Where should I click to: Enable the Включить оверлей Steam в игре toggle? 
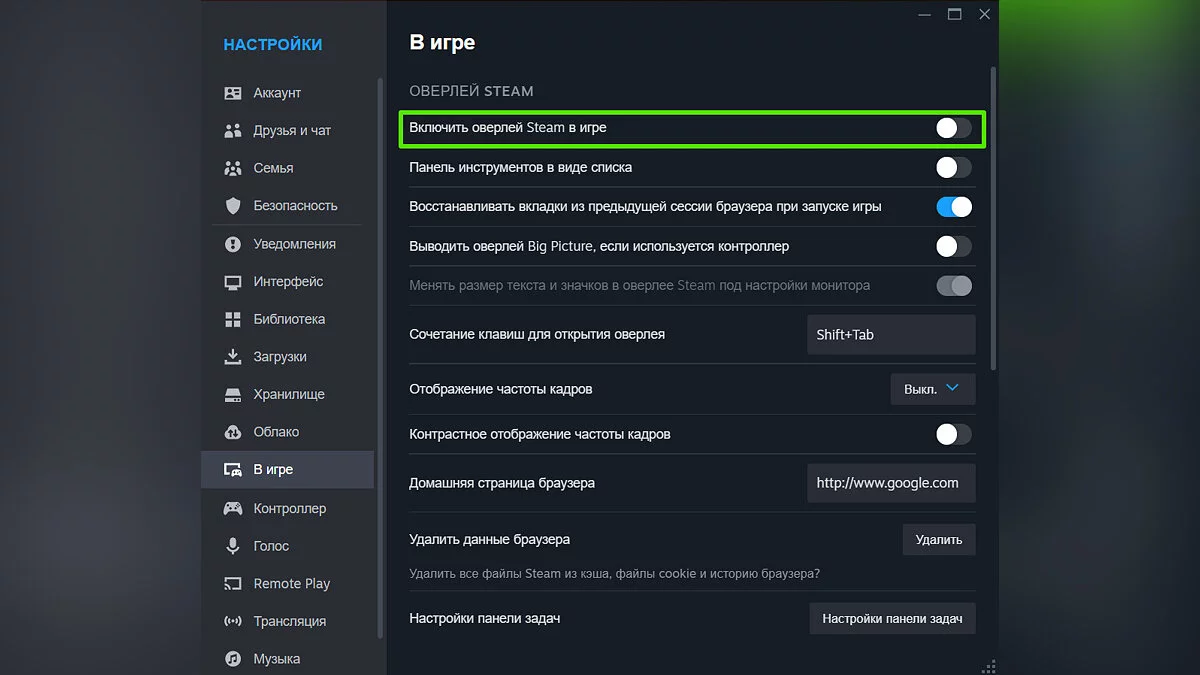(953, 128)
